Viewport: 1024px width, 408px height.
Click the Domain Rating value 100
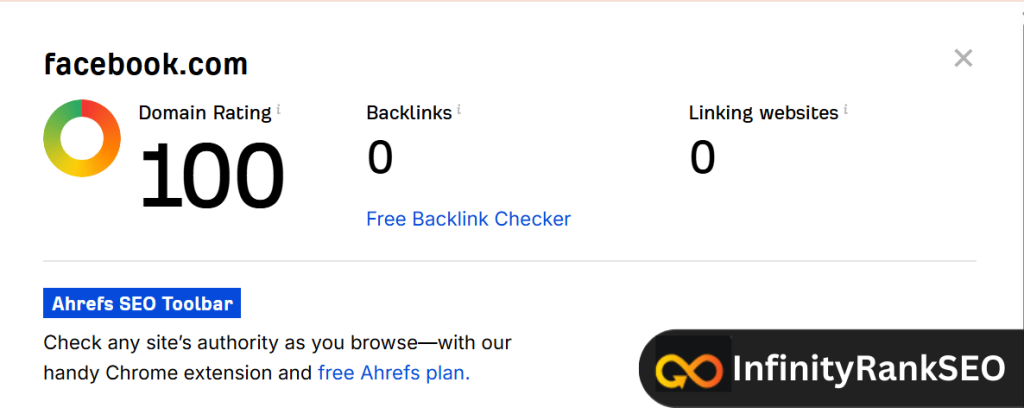[x=211, y=174]
